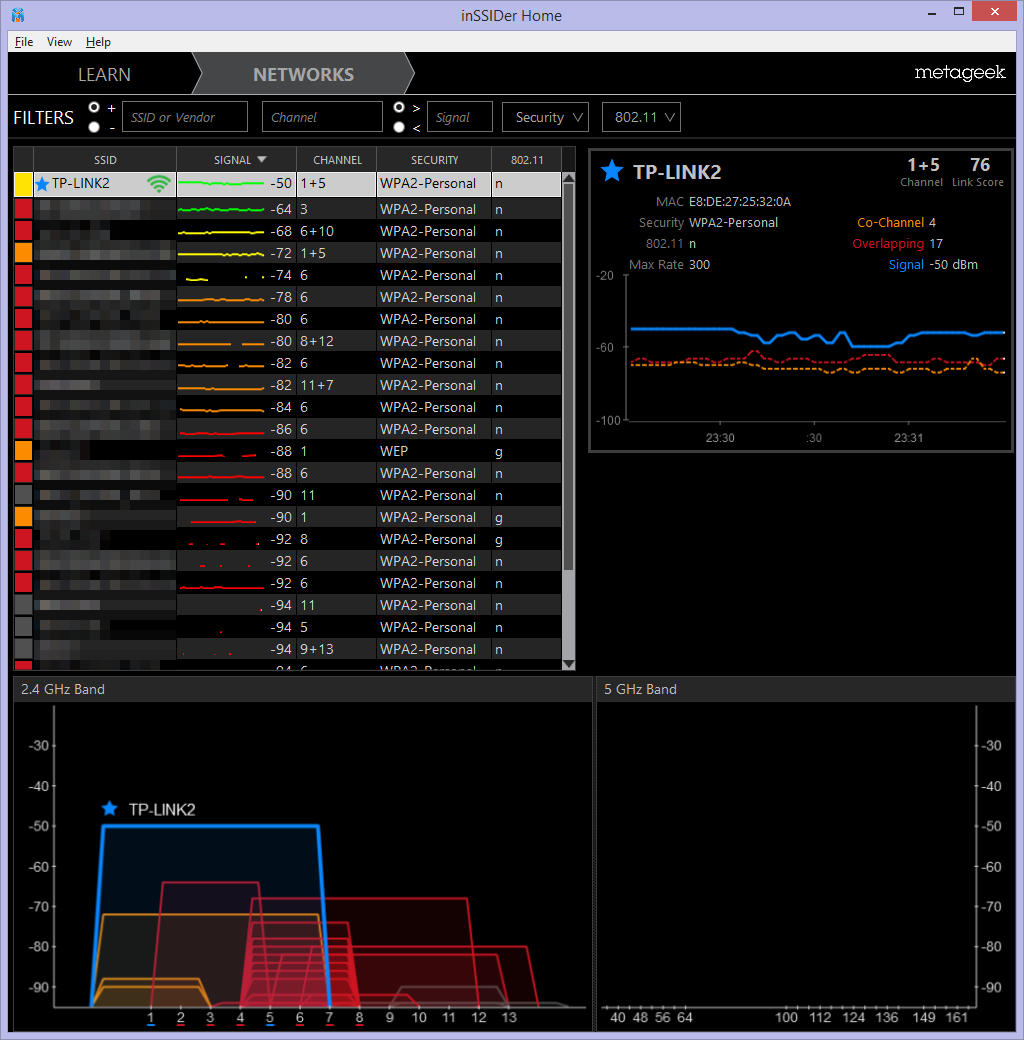Click the 6+10 channel cell
1024x1040 pixels.
[317, 231]
